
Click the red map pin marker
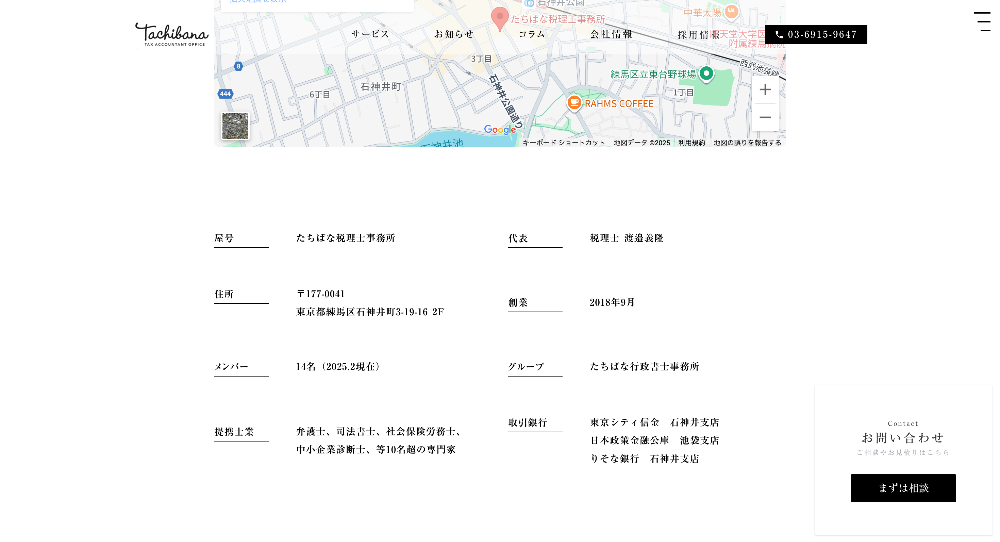pos(500,18)
